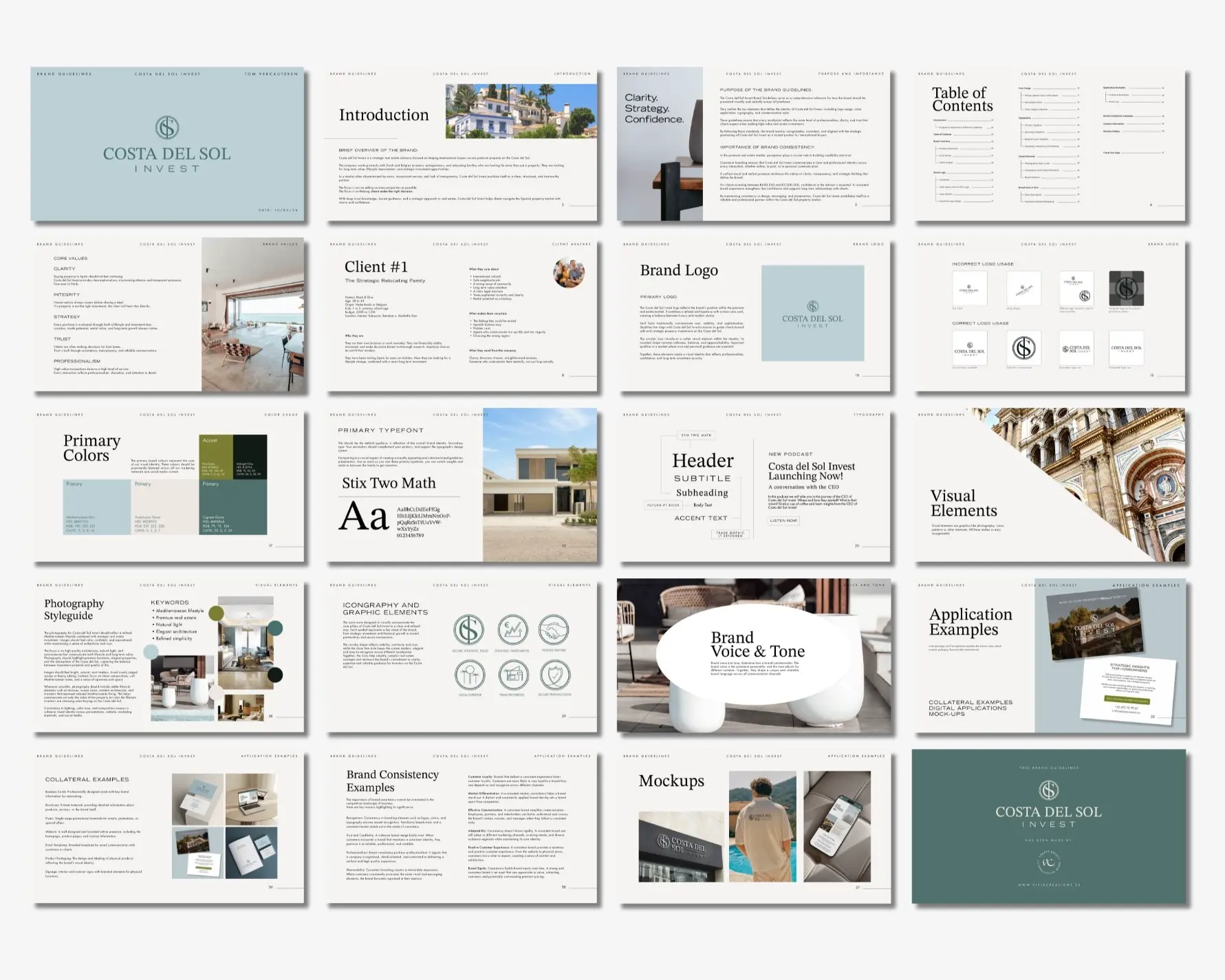This screenshot has width=1225, height=980.
Task: Select the Cypress Green primary swatch
Action: 233,507
